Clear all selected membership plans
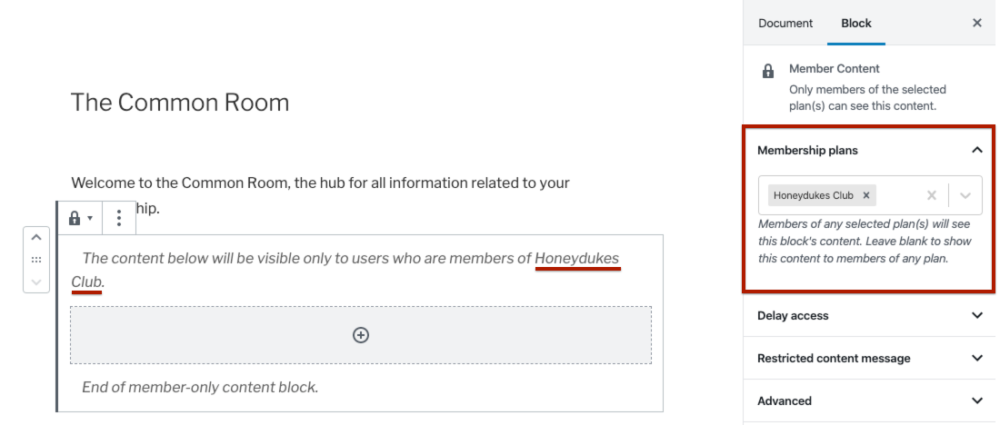Image resolution: width=1000 pixels, height=425 pixels. (x=931, y=195)
